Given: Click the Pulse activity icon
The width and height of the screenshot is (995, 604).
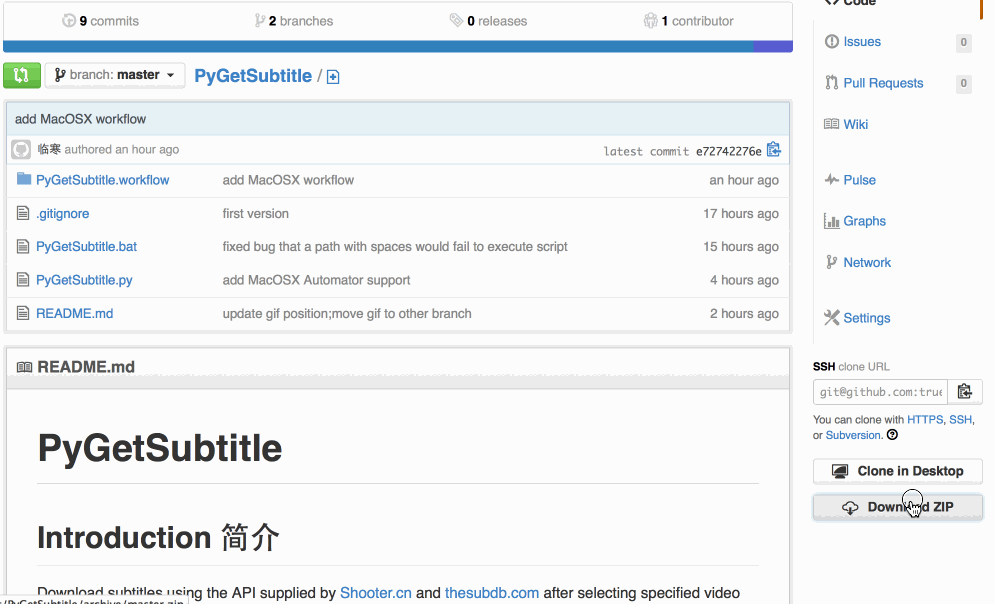Looking at the screenshot, I should pos(831,180).
